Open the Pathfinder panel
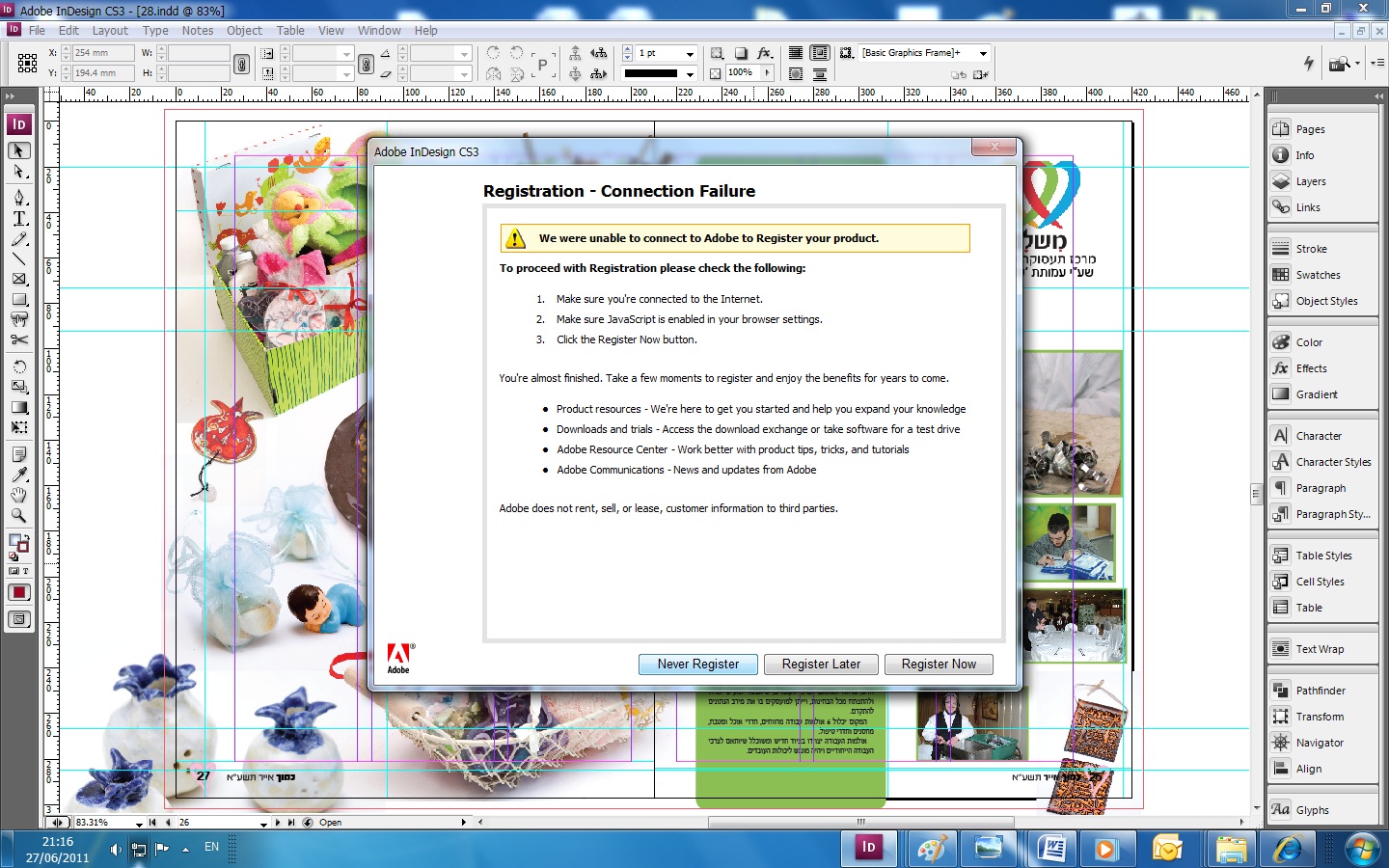This screenshot has width=1389, height=868. point(1321,691)
